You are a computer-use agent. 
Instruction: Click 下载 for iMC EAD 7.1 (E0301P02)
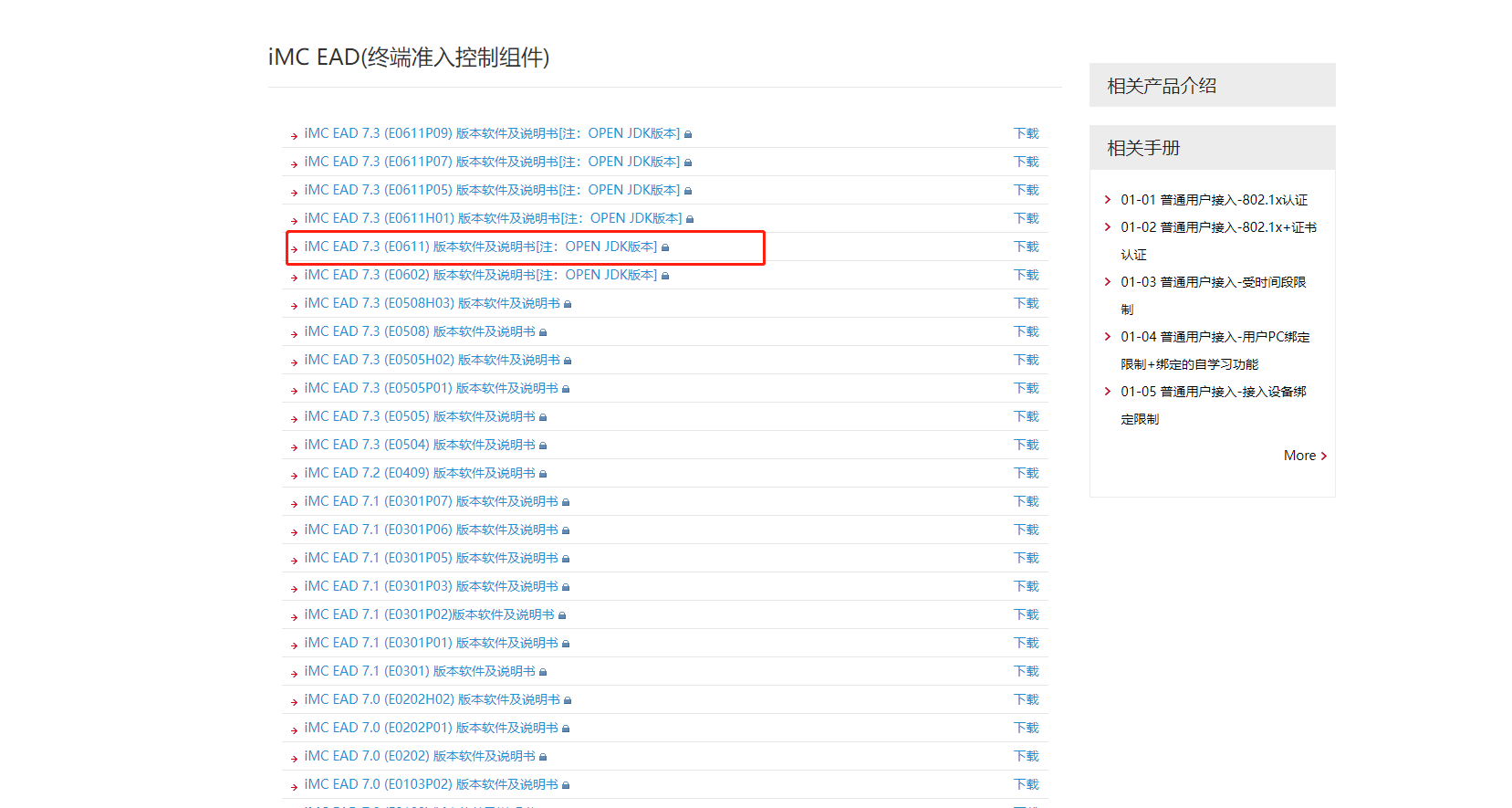[x=1027, y=614]
